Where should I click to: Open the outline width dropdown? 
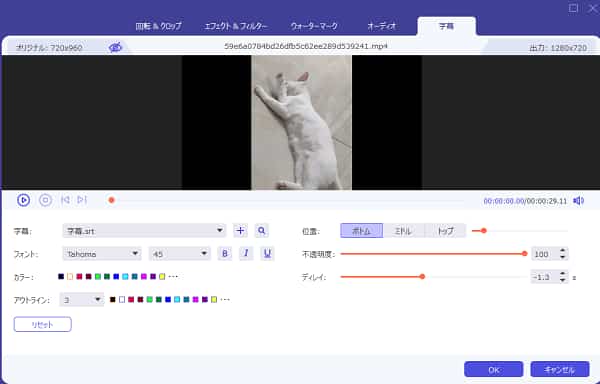(x=82, y=299)
